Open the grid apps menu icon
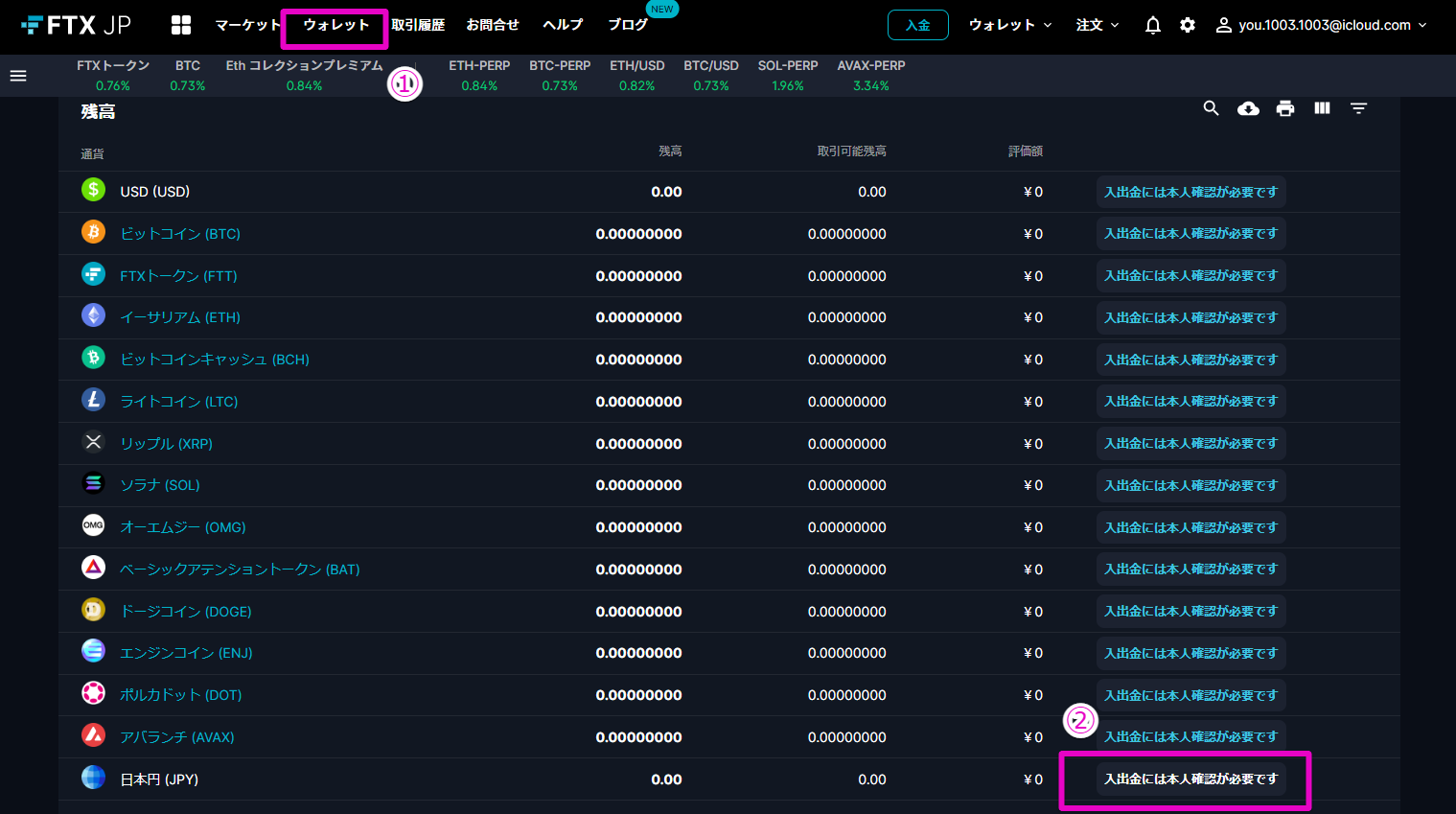This screenshot has height=814, width=1456. pyautogui.click(x=181, y=25)
